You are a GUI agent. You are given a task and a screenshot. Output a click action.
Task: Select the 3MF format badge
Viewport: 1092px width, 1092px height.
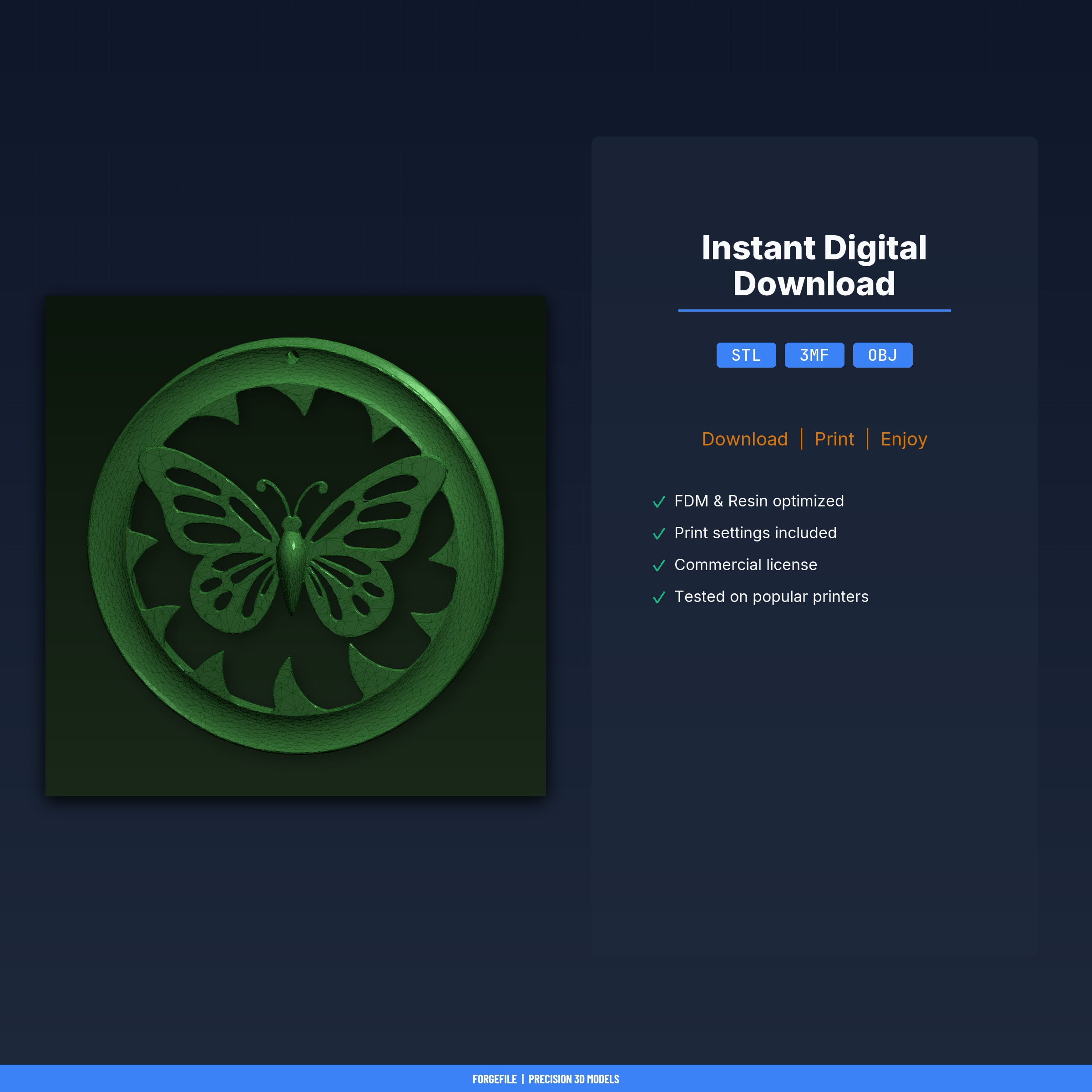click(x=814, y=355)
